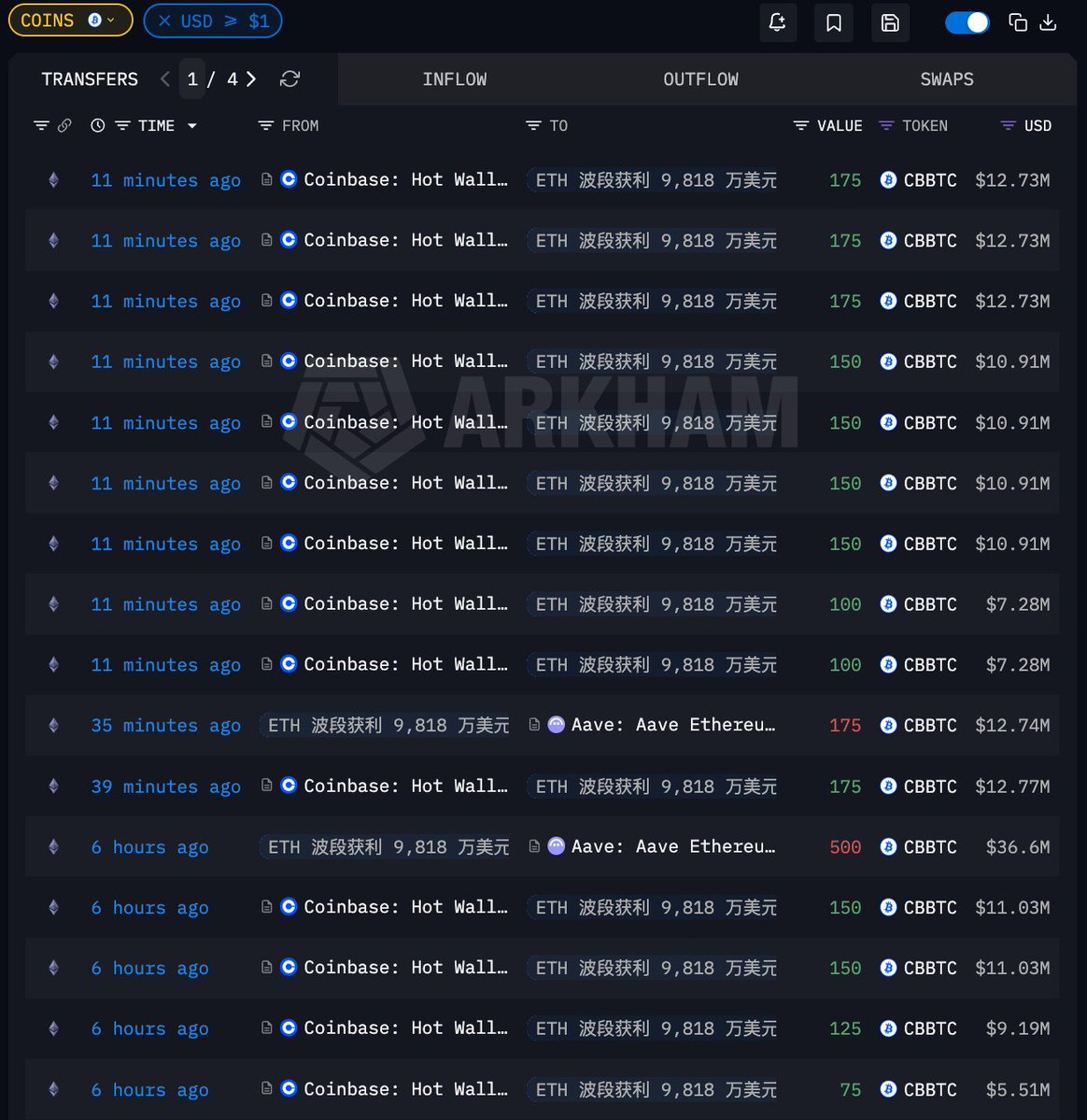The width and height of the screenshot is (1087, 1120).
Task: Click CBBTC token in the $36.6M row
Action: pyautogui.click(x=930, y=847)
